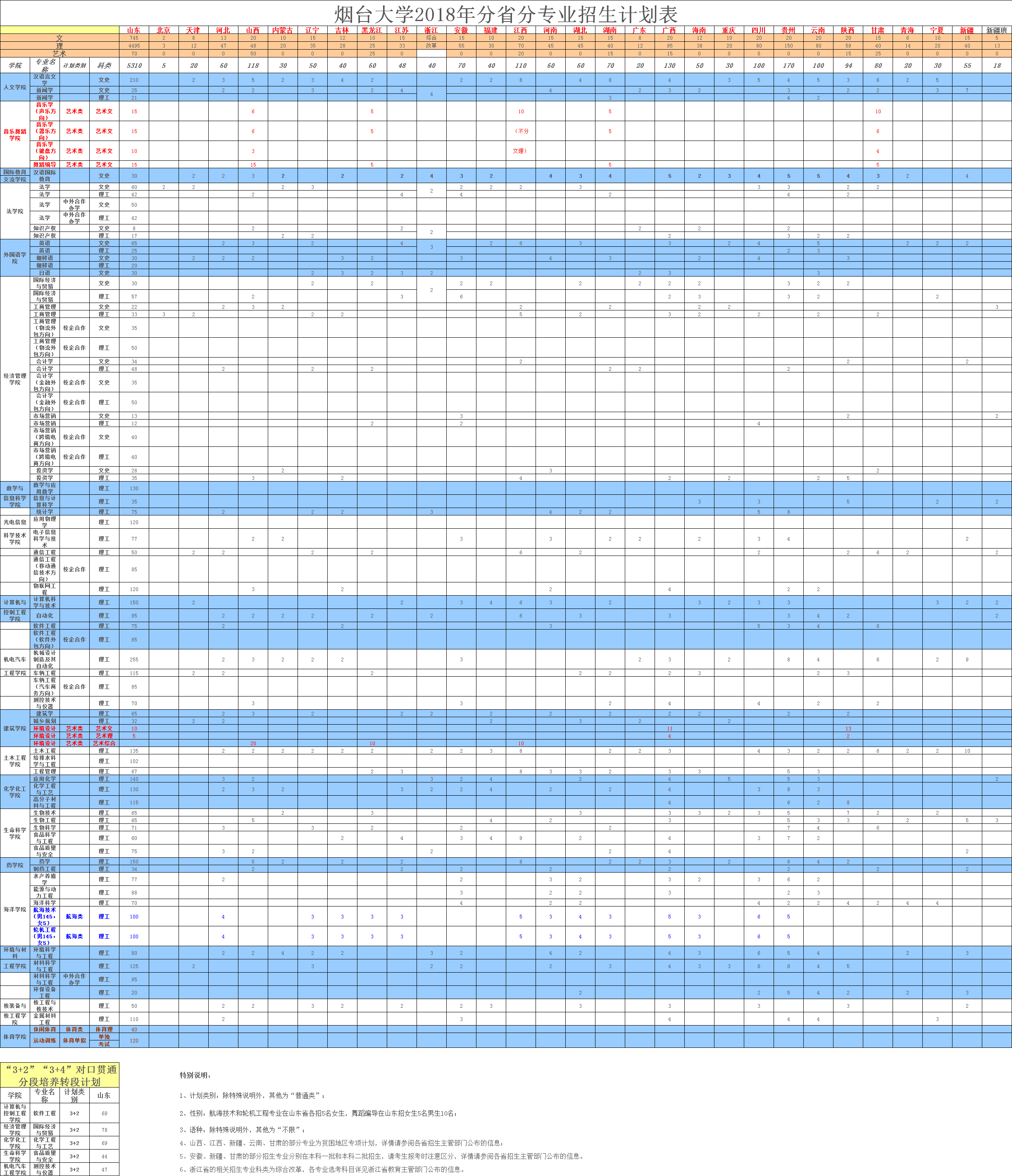Click the blue 轮机工程 major cell
This screenshot has width=1012, height=1176.
pyautogui.click(x=45, y=936)
